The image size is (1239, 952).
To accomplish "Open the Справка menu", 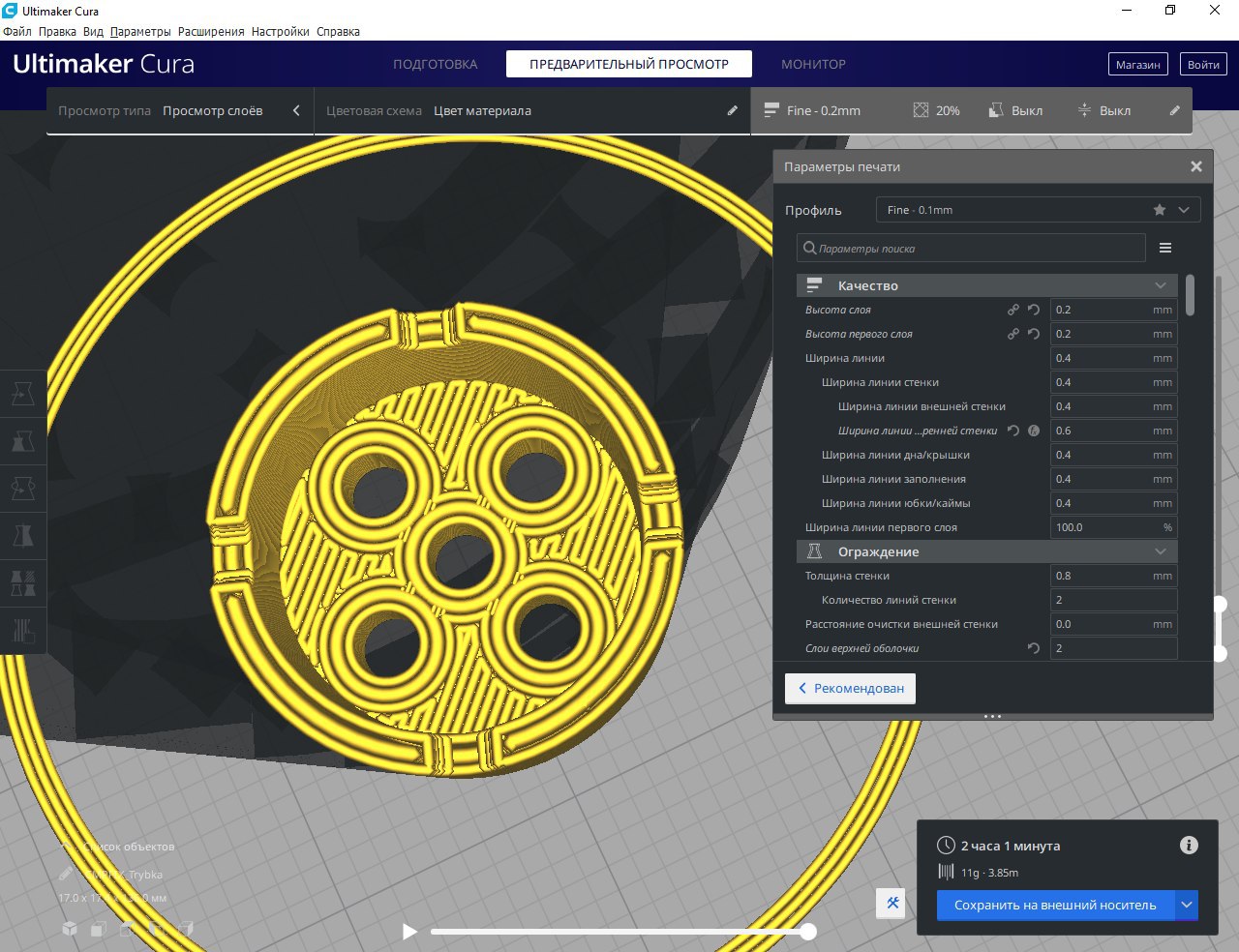I will (x=338, y=31).
